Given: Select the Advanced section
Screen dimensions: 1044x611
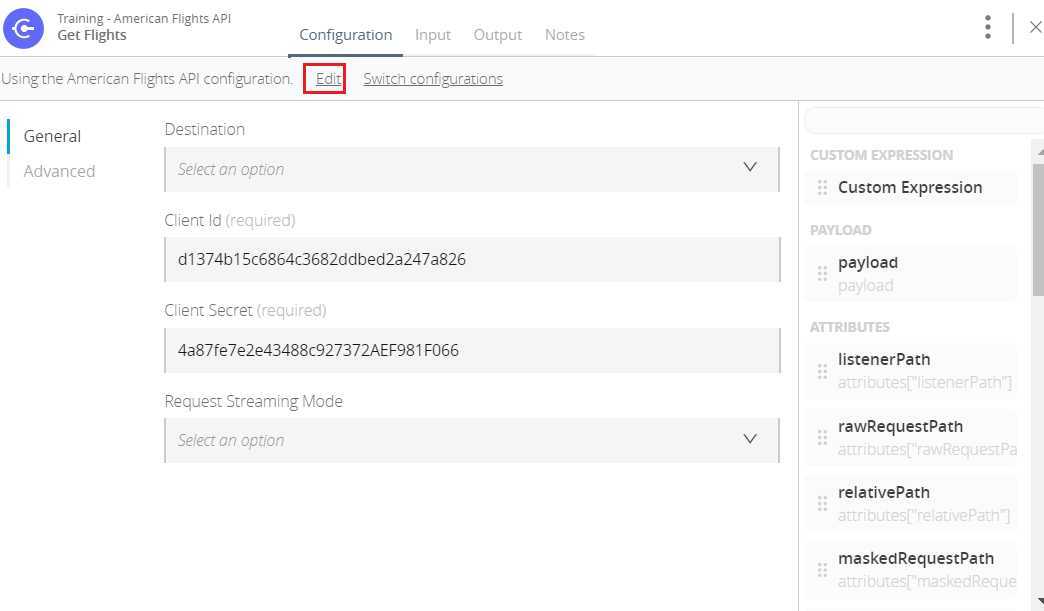Looking at the screenshot, I should (59, 171).
